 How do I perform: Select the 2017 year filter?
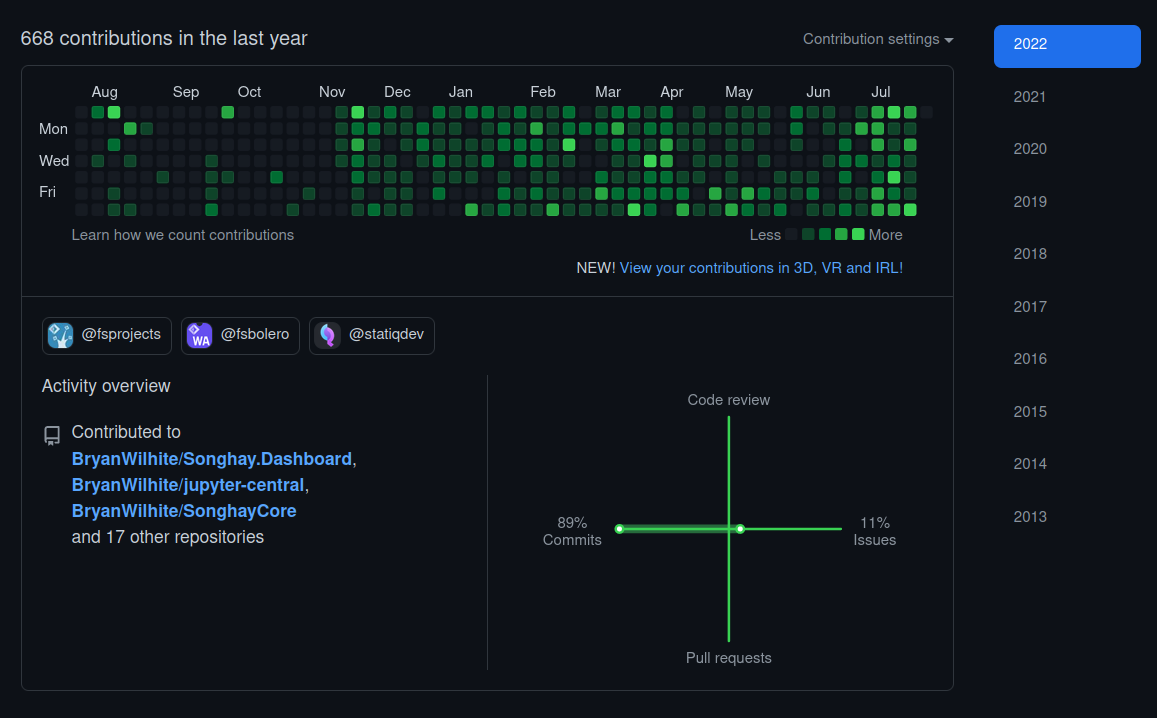tap(1029, 306)
